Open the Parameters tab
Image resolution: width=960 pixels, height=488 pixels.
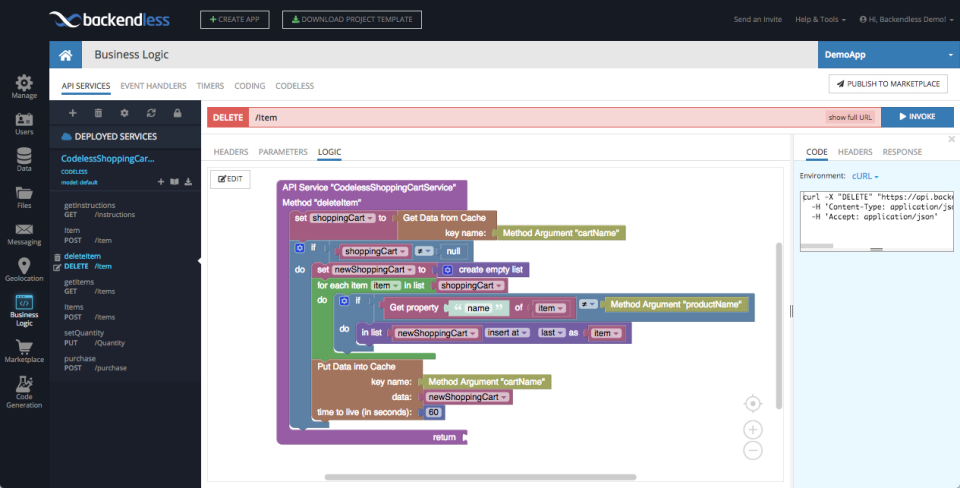pyautogui.click(x=283, y=152)
